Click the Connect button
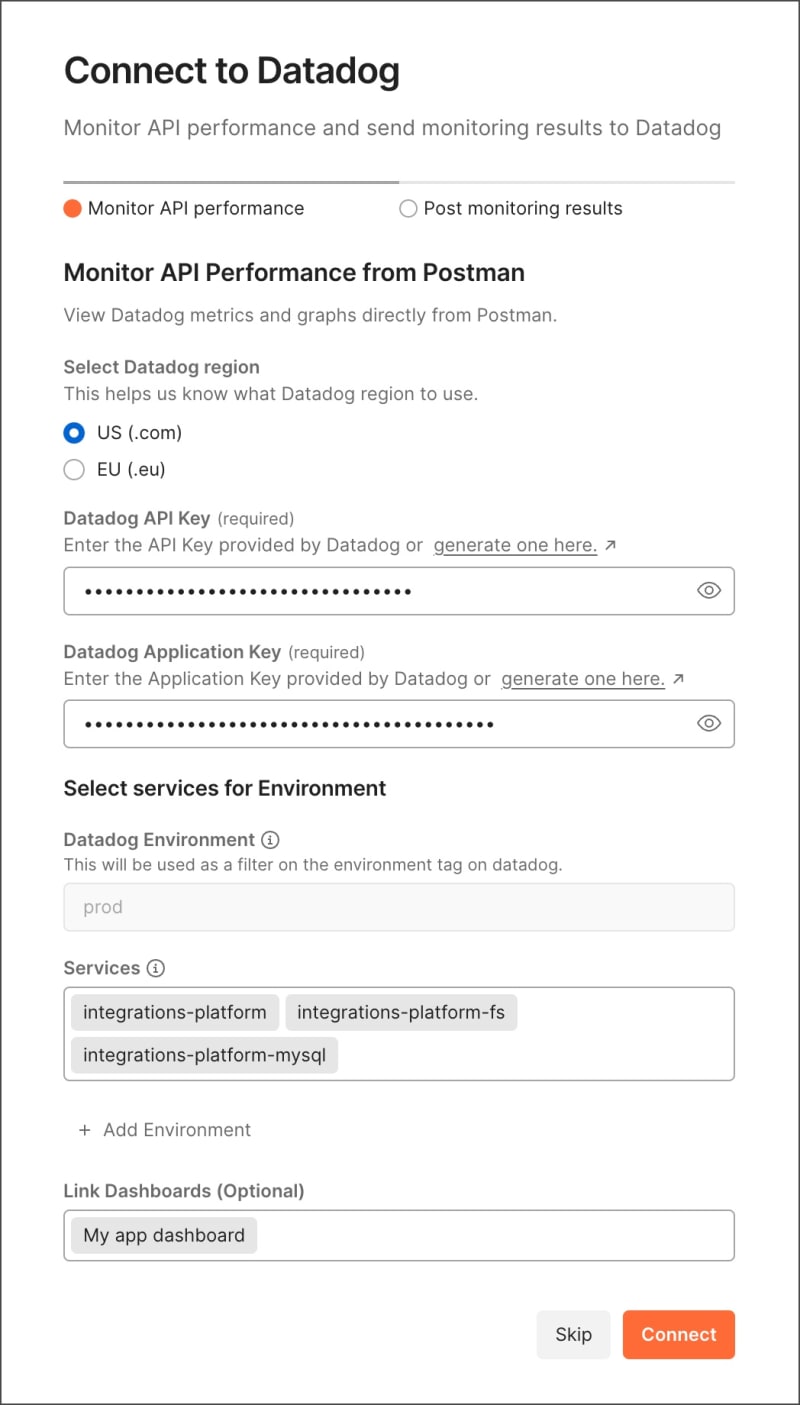This screenshot has height=1405, width=800. [678, 1334]
